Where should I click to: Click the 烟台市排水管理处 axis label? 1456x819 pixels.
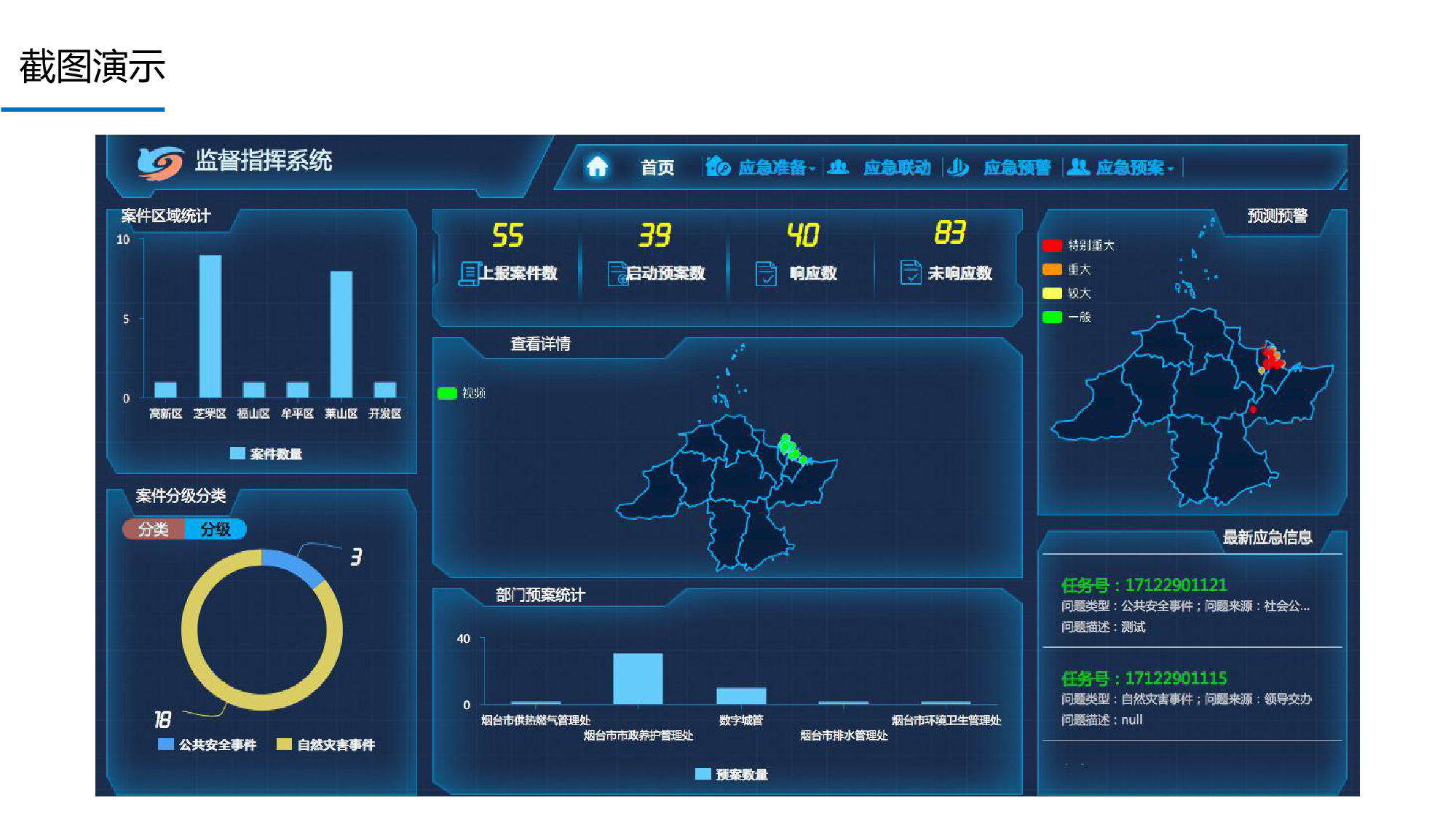tap(844, 735)
